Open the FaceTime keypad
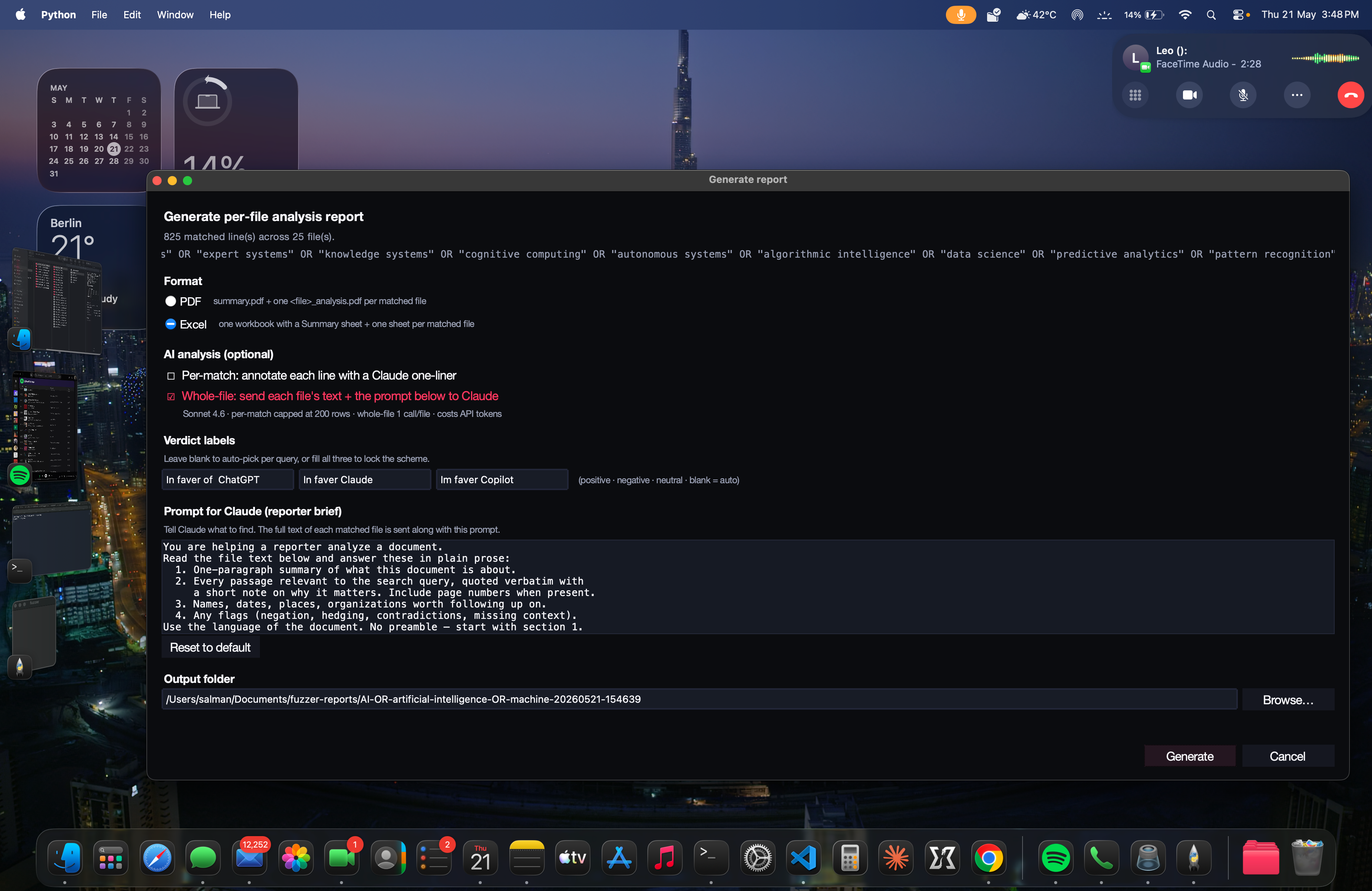This screenshot has height=891, width=1372. pyautogui.click(x=1135, y=95)
